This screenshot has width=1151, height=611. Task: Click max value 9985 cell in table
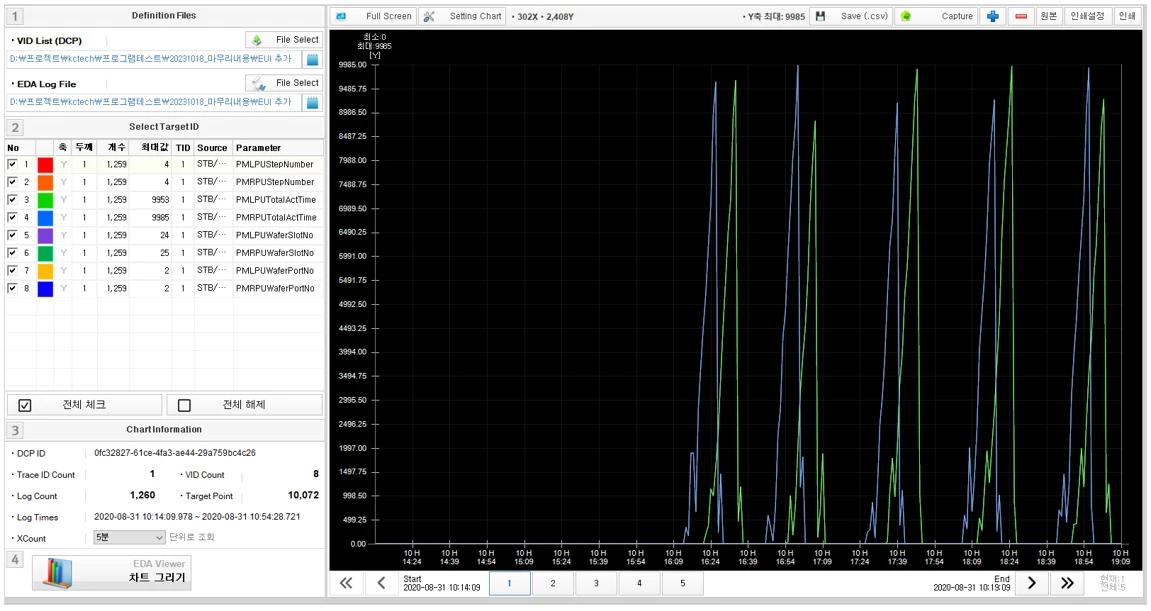point(160,217)
